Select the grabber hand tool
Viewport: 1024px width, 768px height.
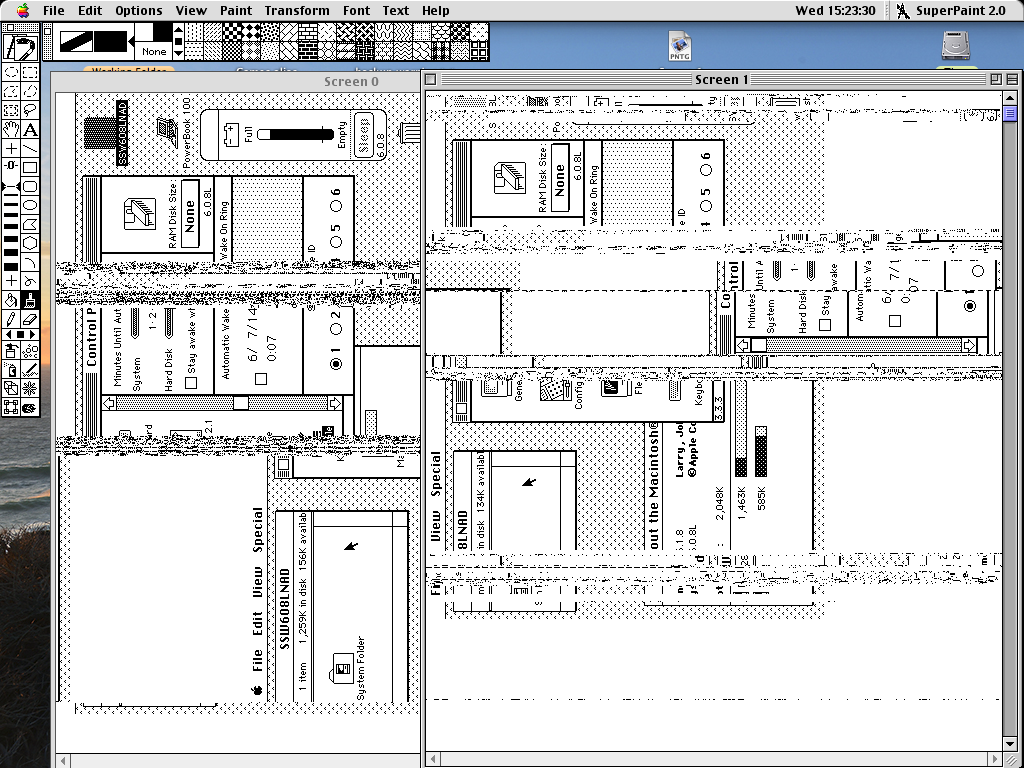(x=11, y=129)
